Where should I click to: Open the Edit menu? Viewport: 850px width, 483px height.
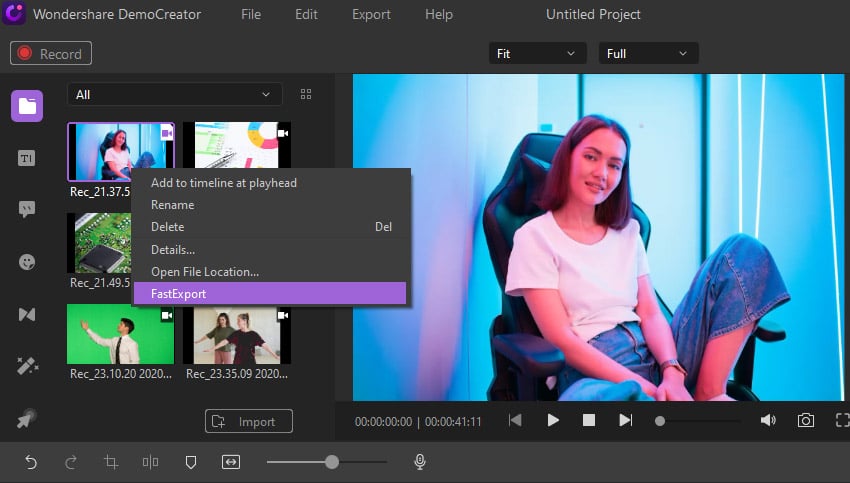click(306, 14)
